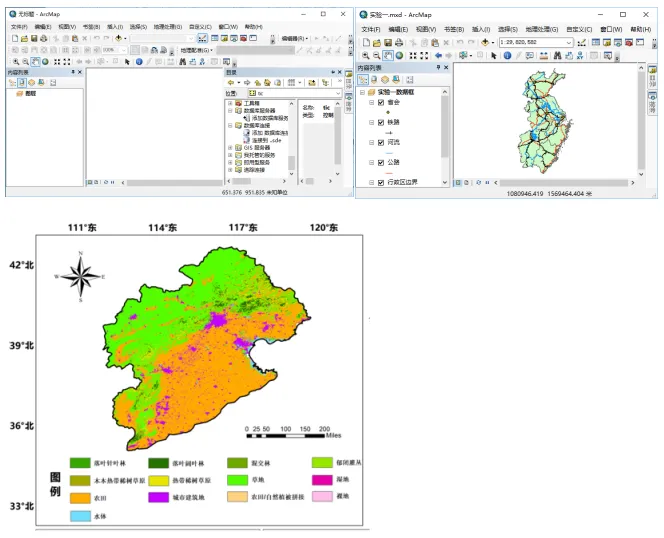The width and height of the screenshot is (664, 538).
Task: Click Open document icon in 实验一.mxd window
Action: (376, 42)
